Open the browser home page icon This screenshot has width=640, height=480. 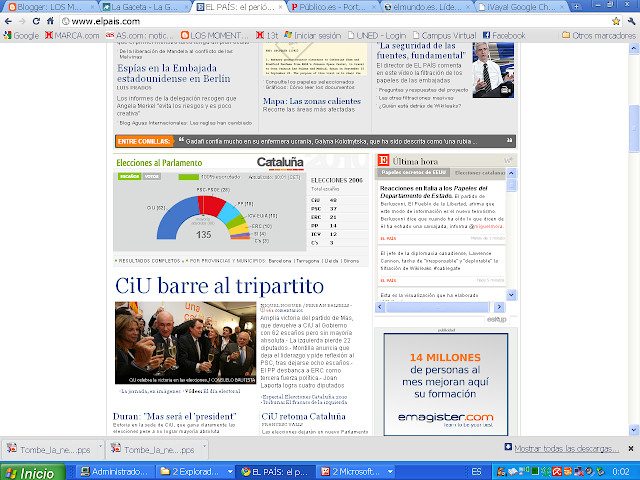(x=50, y=21)
